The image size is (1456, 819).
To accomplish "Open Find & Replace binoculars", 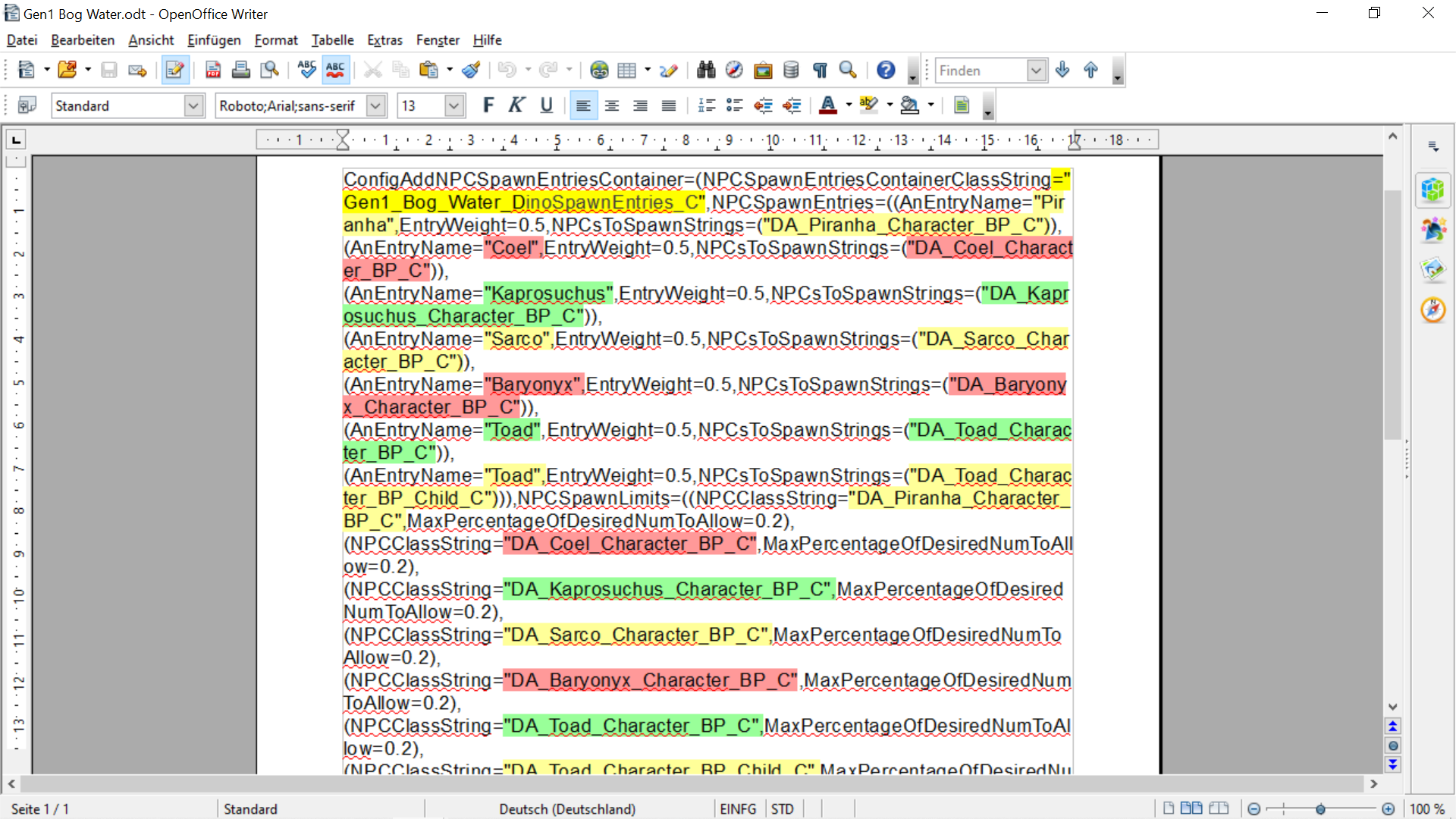I will pos(706,71).
